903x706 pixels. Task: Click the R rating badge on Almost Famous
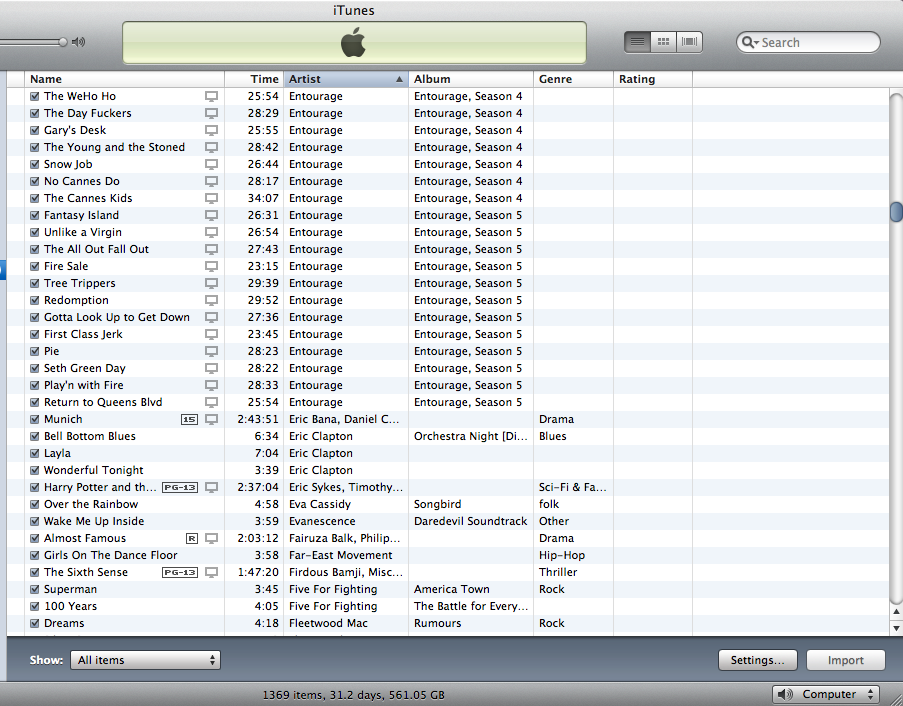click(x=192, y=538)
